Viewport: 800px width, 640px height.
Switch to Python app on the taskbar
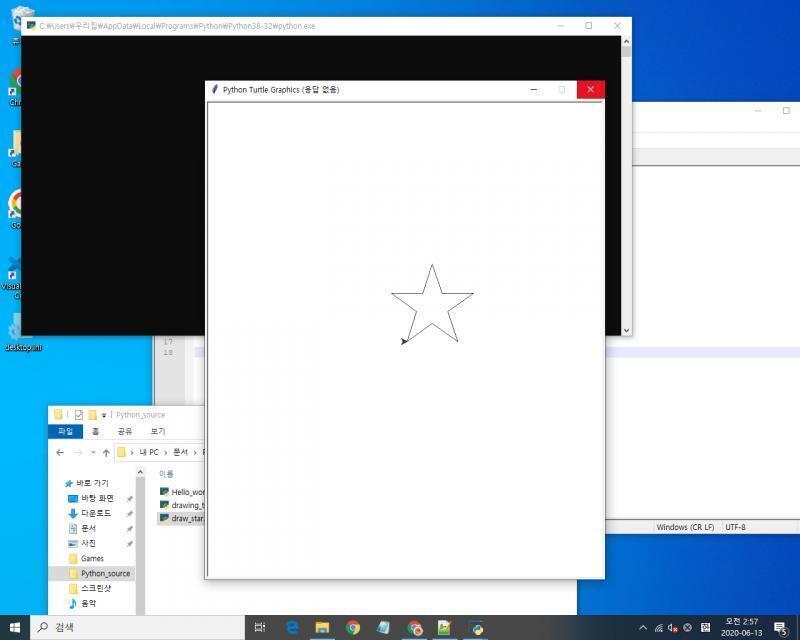[477, 627]
